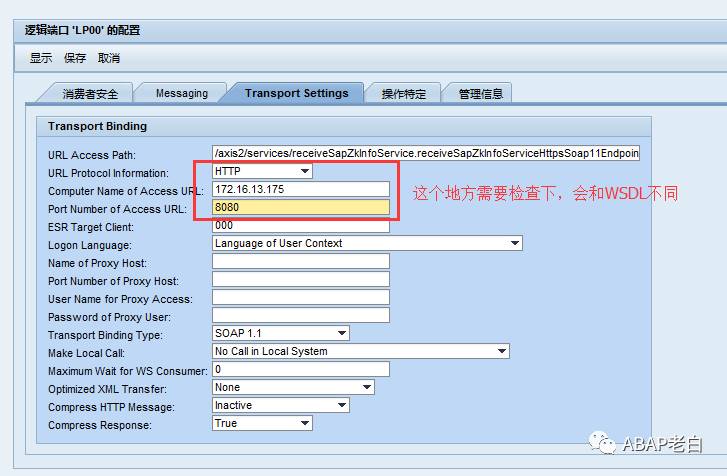Click the Computer Name of Access URL field
Viewport: 727px width, 476px height.
[x=301, y=189]
